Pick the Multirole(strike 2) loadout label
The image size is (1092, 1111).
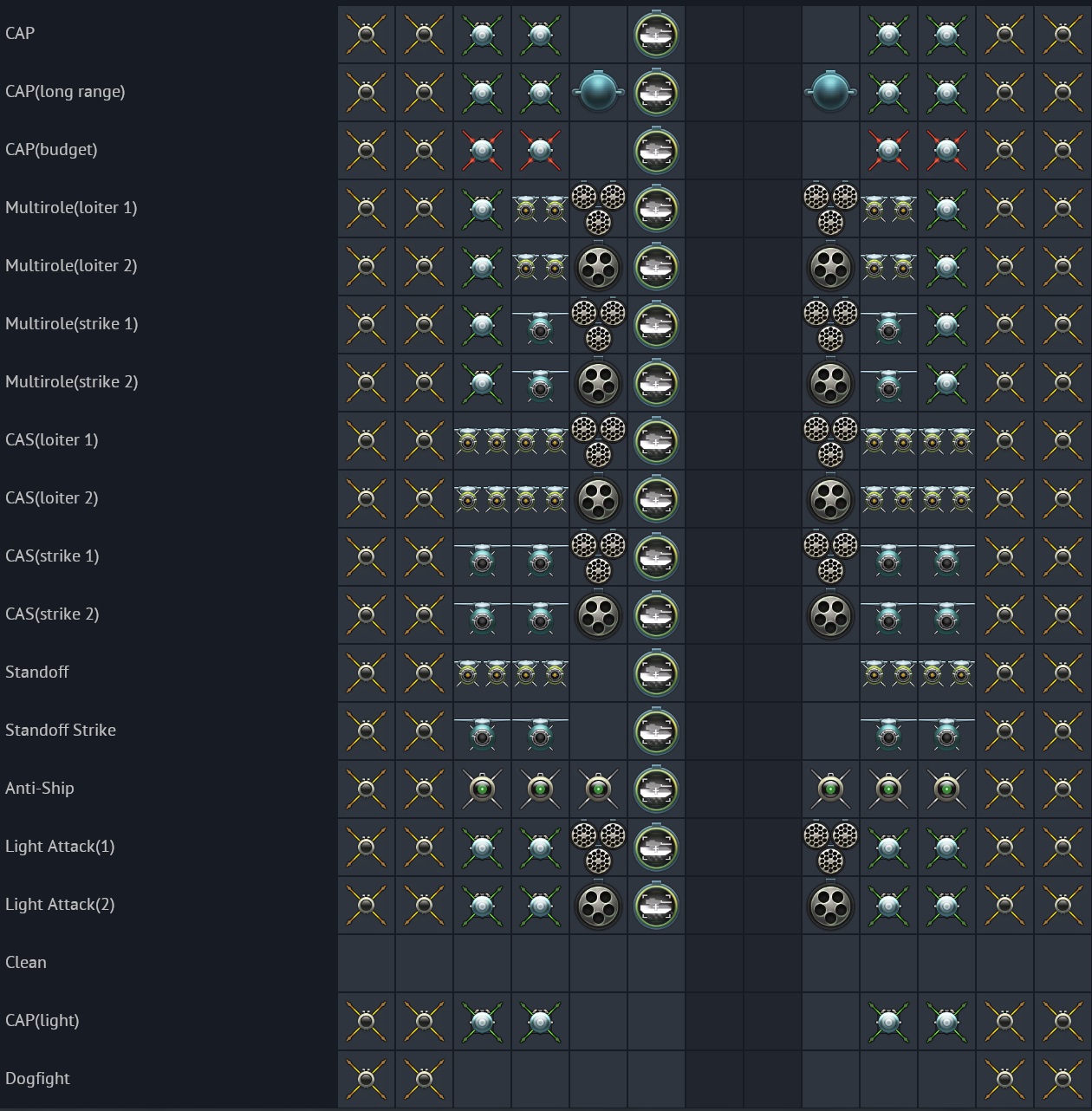click(72, 382)
